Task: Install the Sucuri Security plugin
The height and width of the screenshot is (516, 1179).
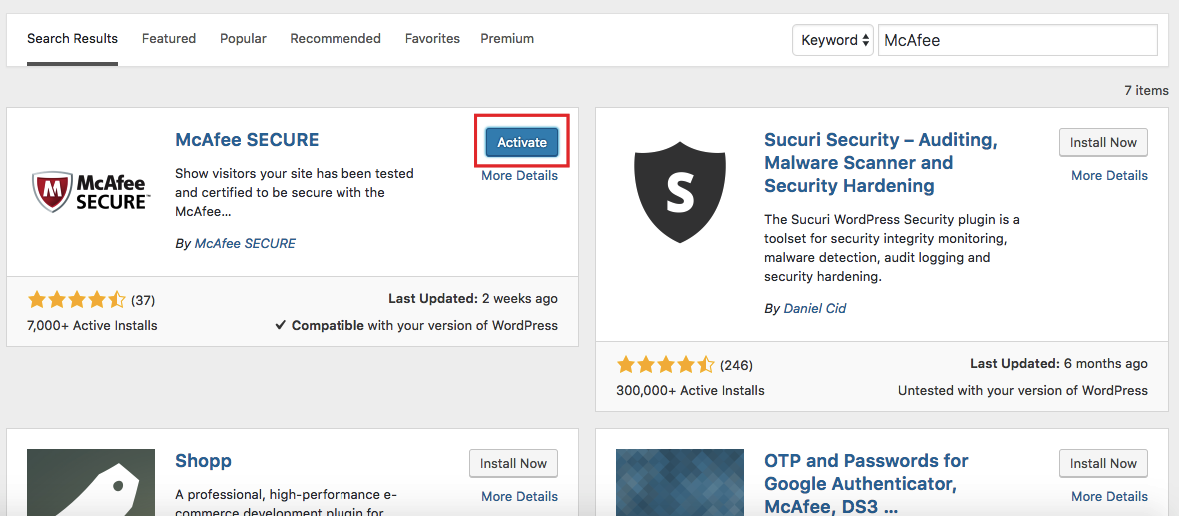Action: click(x=1103, y=142)
